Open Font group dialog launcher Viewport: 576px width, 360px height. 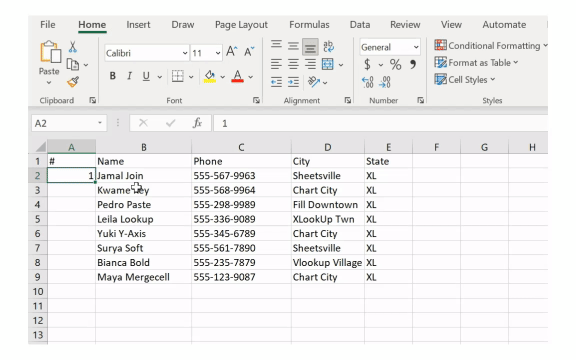(x=256, y=100)
